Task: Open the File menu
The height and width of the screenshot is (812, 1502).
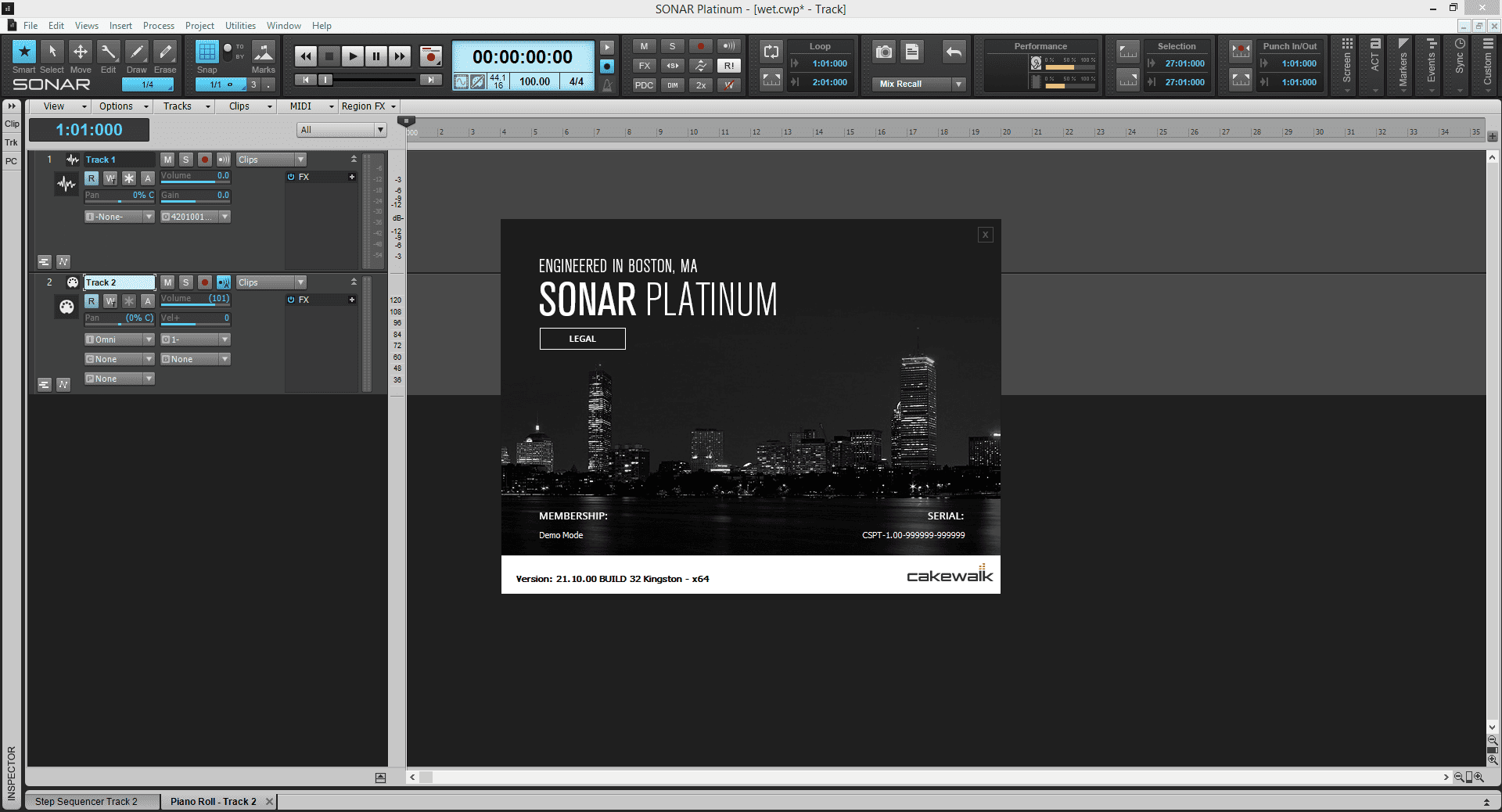Action: pos(31,26)
